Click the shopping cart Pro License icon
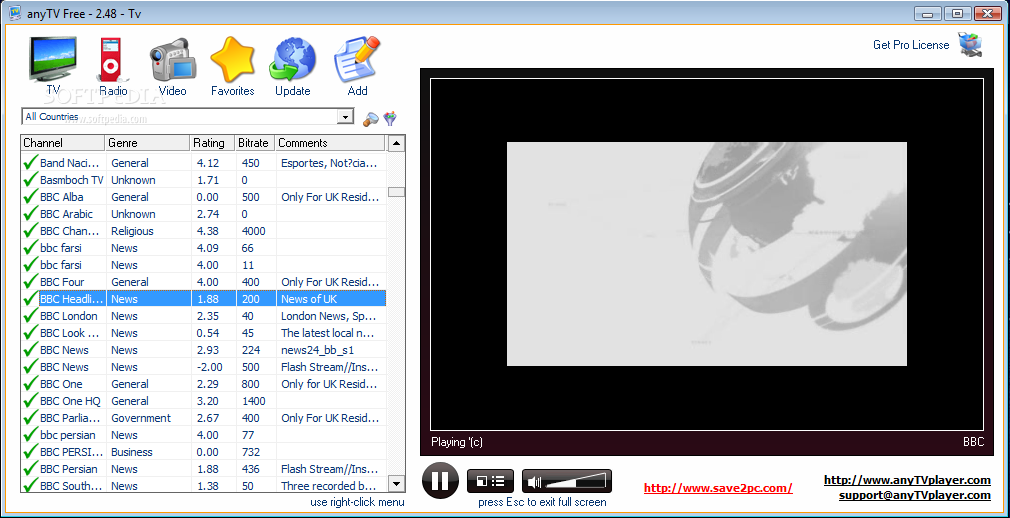Image resolution: width=1010 pixels, height=518 pixels. coord(971,45)
